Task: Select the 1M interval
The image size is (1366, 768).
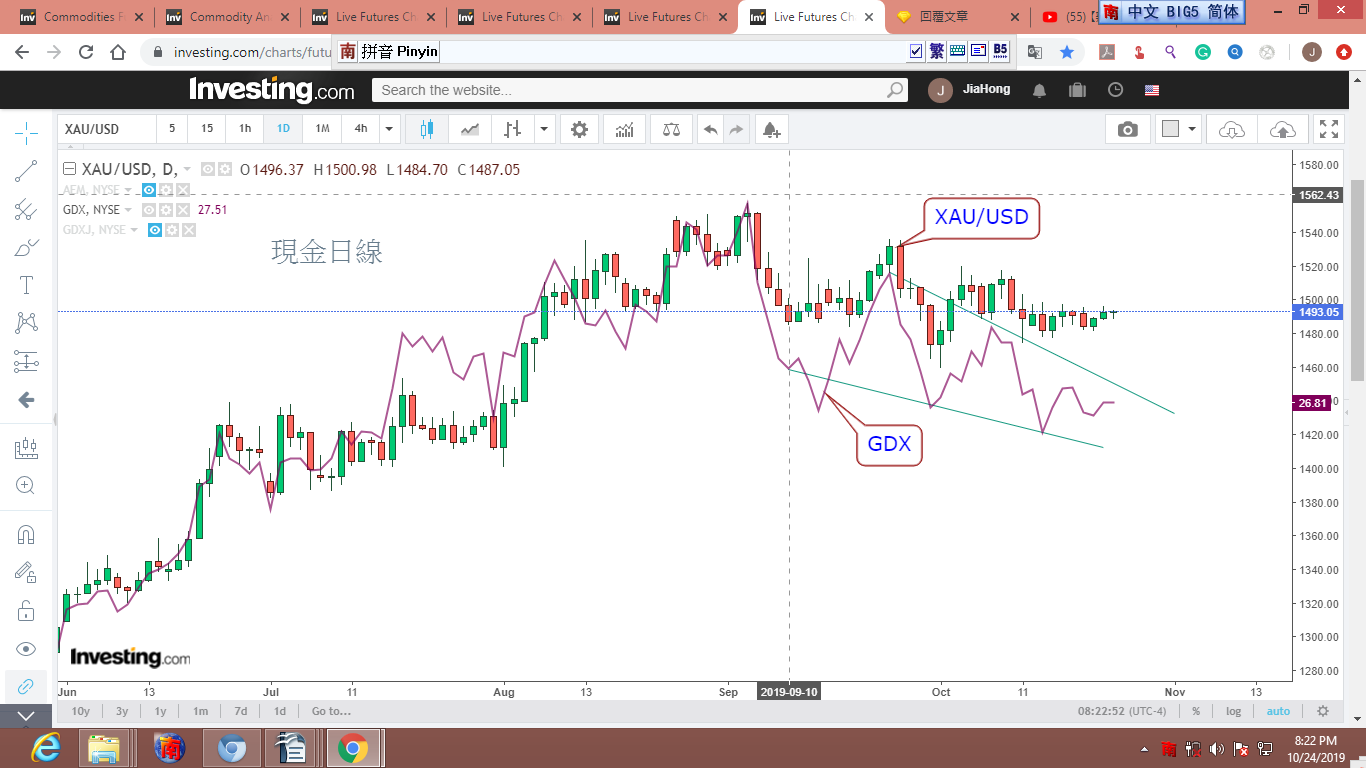Action: coord(322,129)
